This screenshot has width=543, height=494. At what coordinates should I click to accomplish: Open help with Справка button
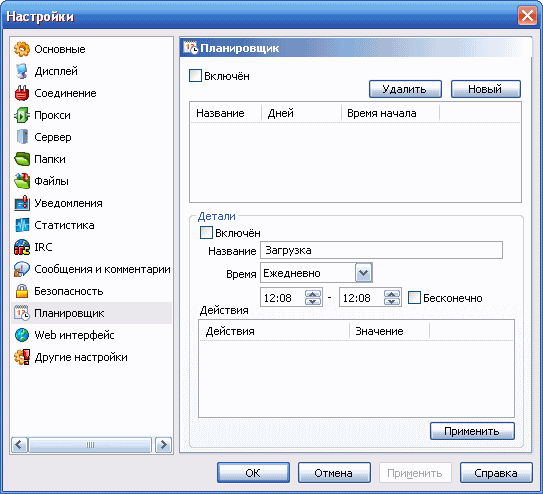click(x=496, y=473)
